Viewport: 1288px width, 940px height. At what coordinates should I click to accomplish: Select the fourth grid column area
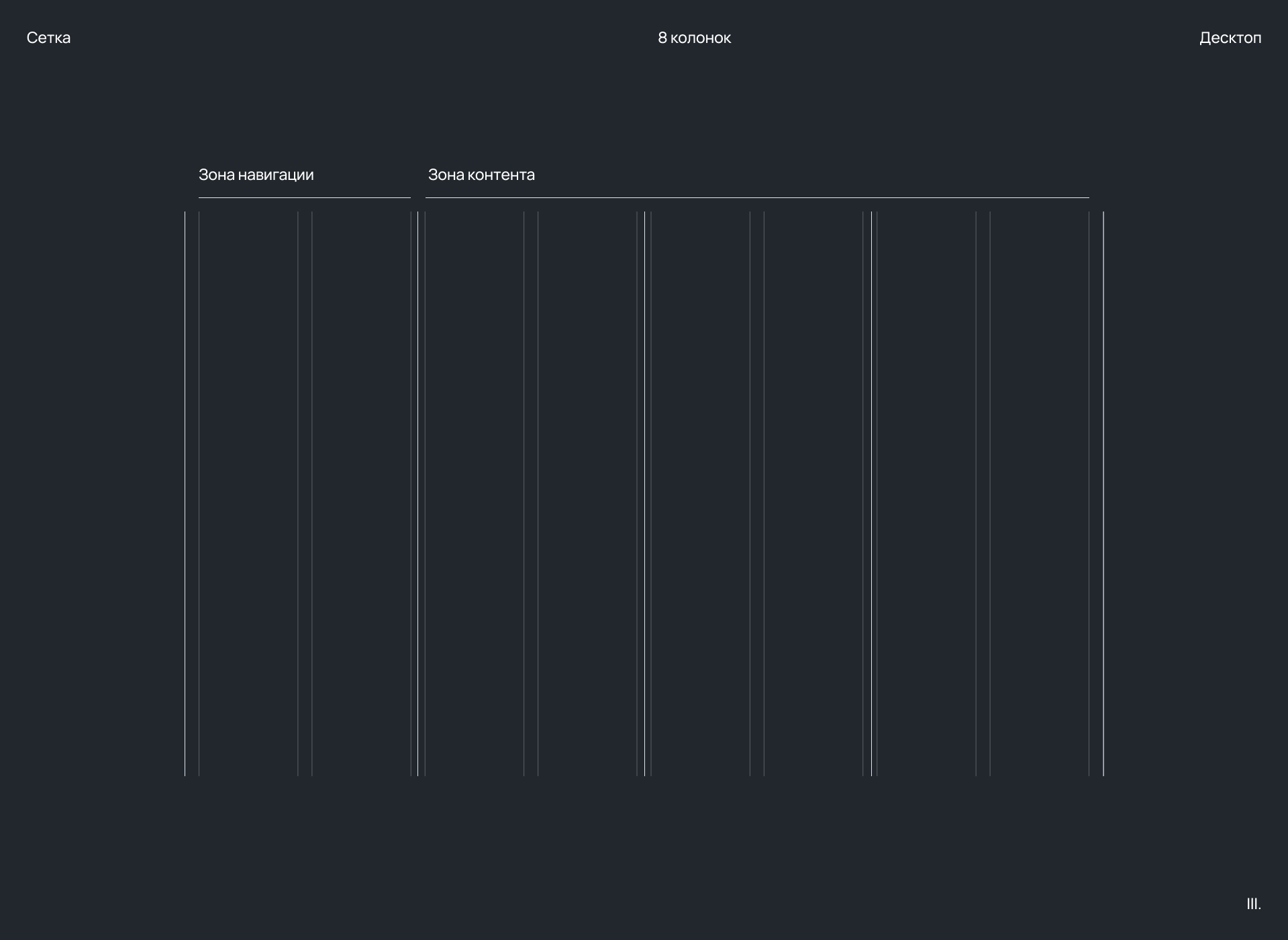pos(587,493)
